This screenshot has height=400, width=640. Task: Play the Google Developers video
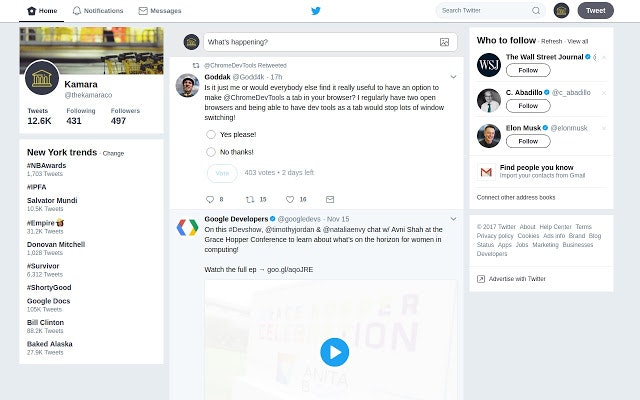(334, 352)
